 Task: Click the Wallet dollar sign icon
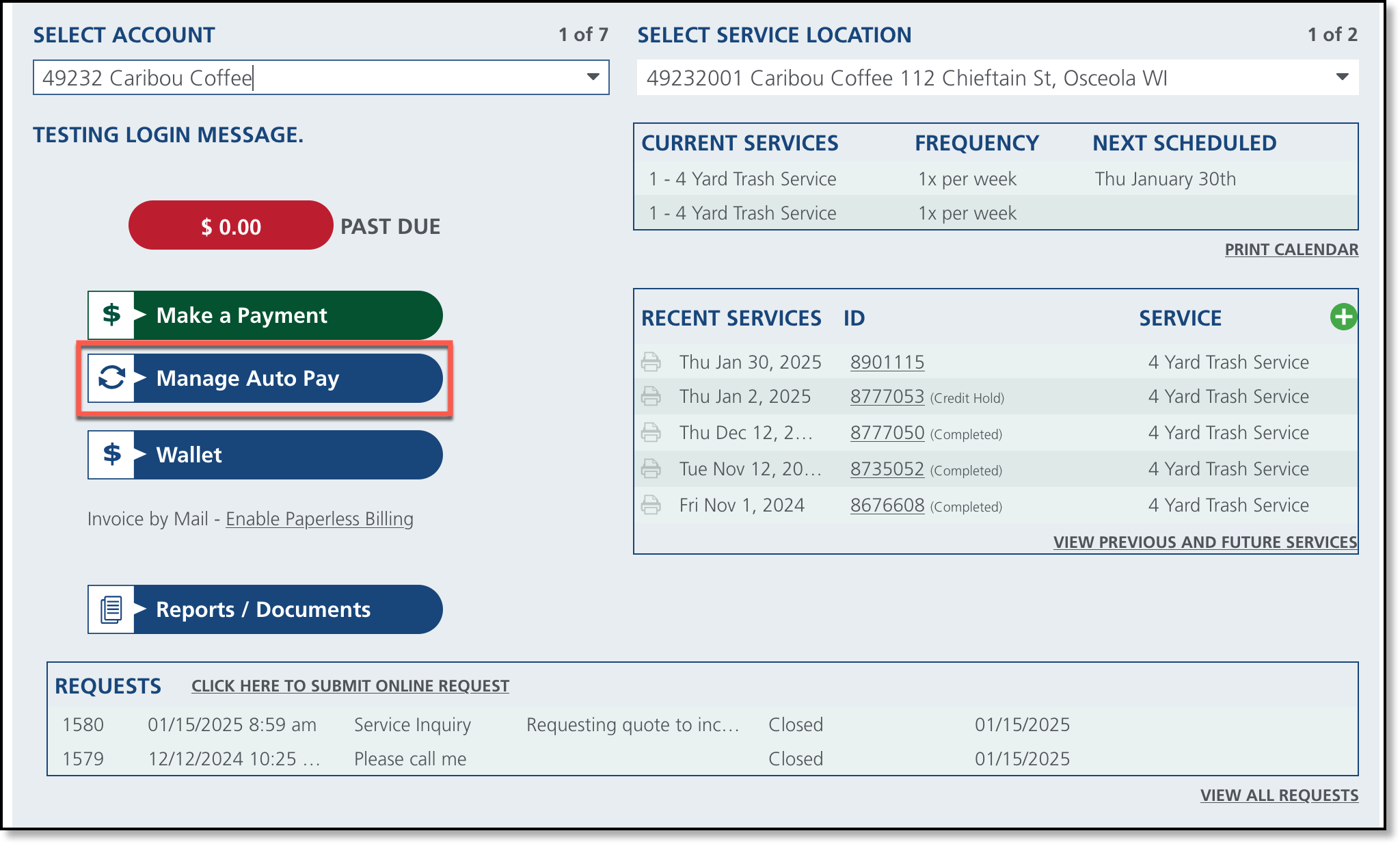pyautogui.click(x=112, y=454)
